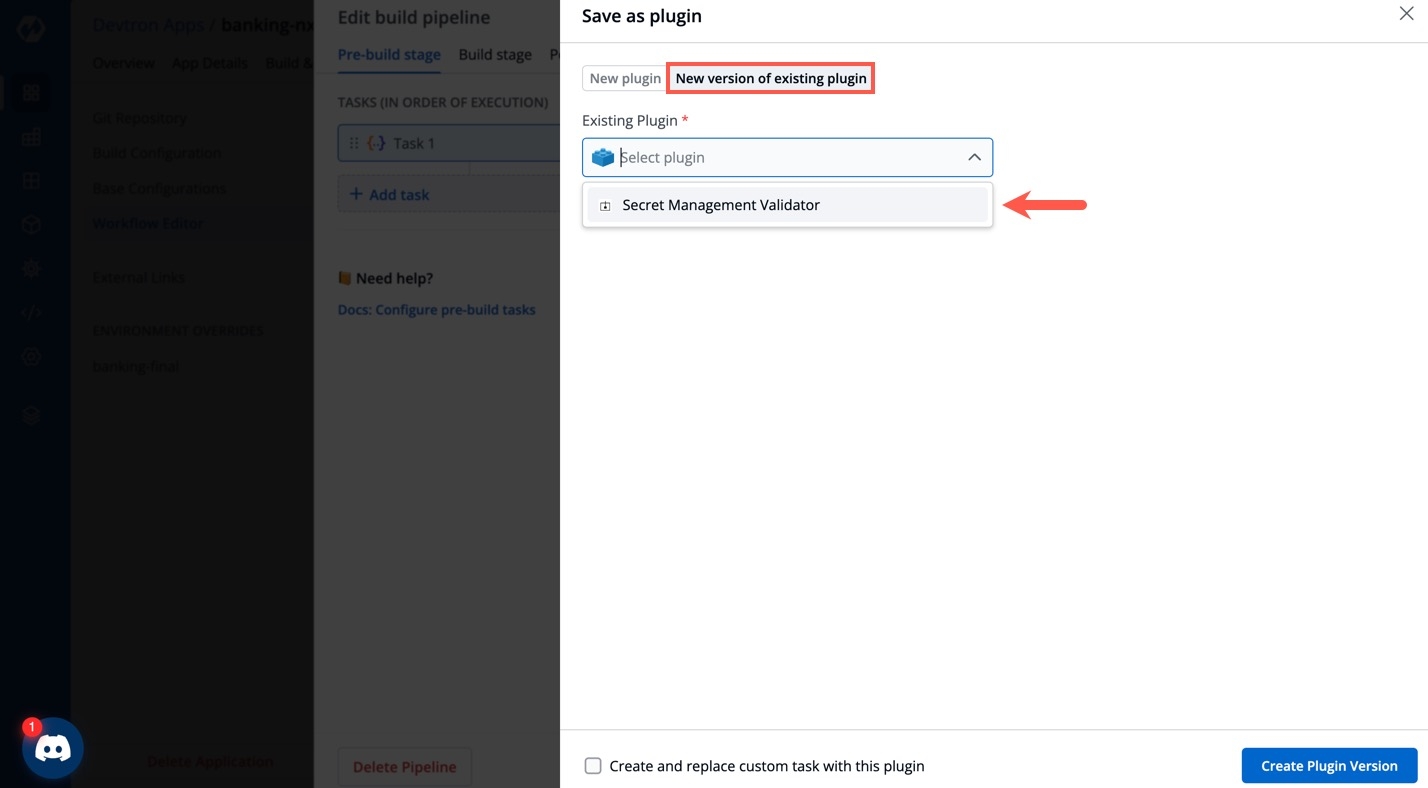Click the Add task button
The image size is (1428, 788).
[x=390, y=195]
